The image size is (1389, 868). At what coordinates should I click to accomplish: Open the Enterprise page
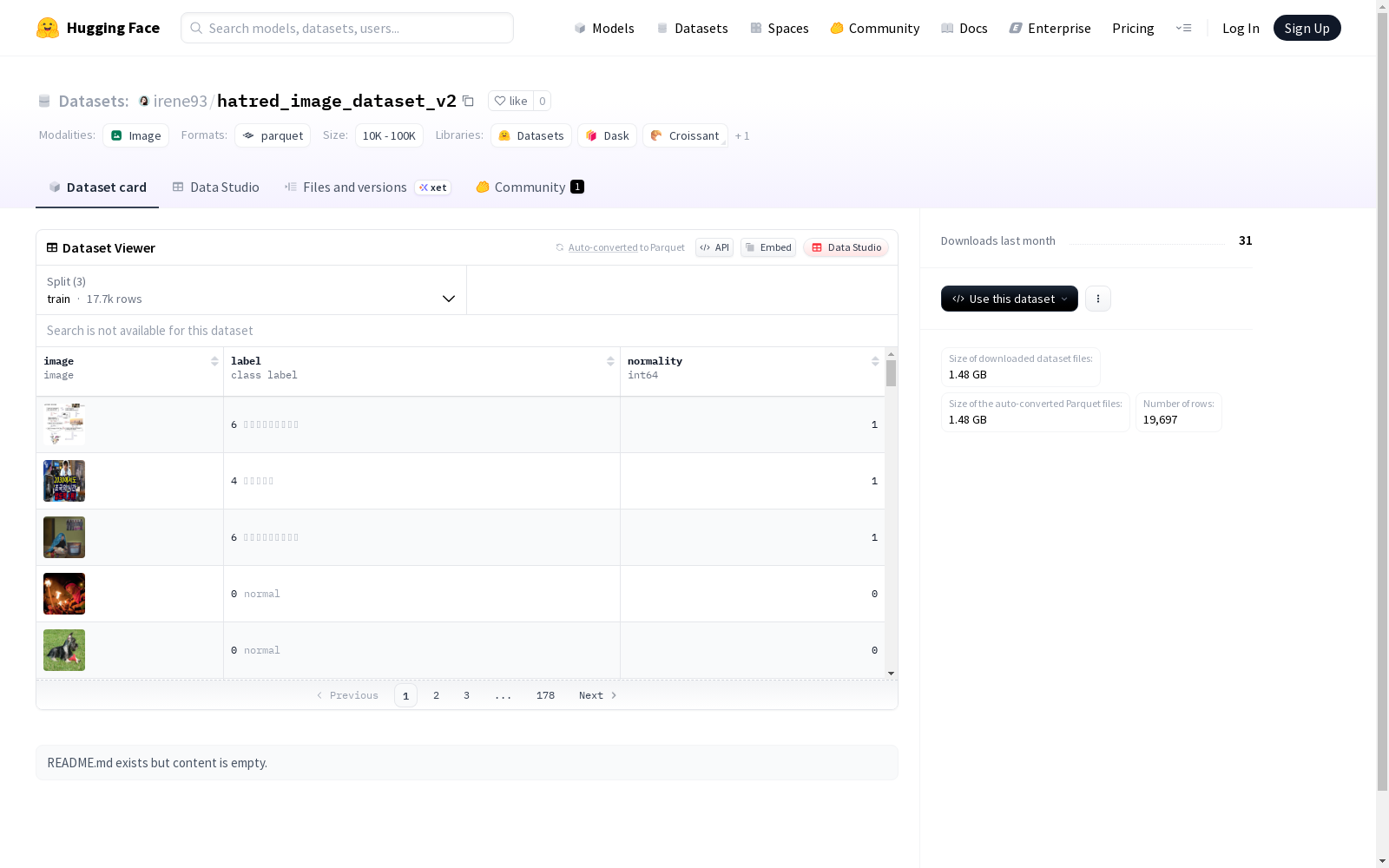coord(1050,28)
